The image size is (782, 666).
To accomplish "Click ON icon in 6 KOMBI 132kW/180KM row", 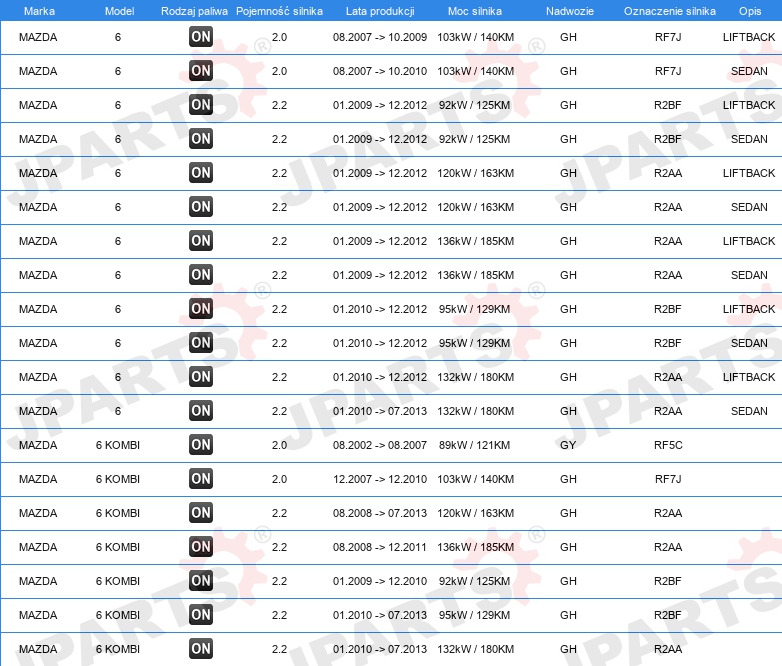I will (x=201, y=648).
